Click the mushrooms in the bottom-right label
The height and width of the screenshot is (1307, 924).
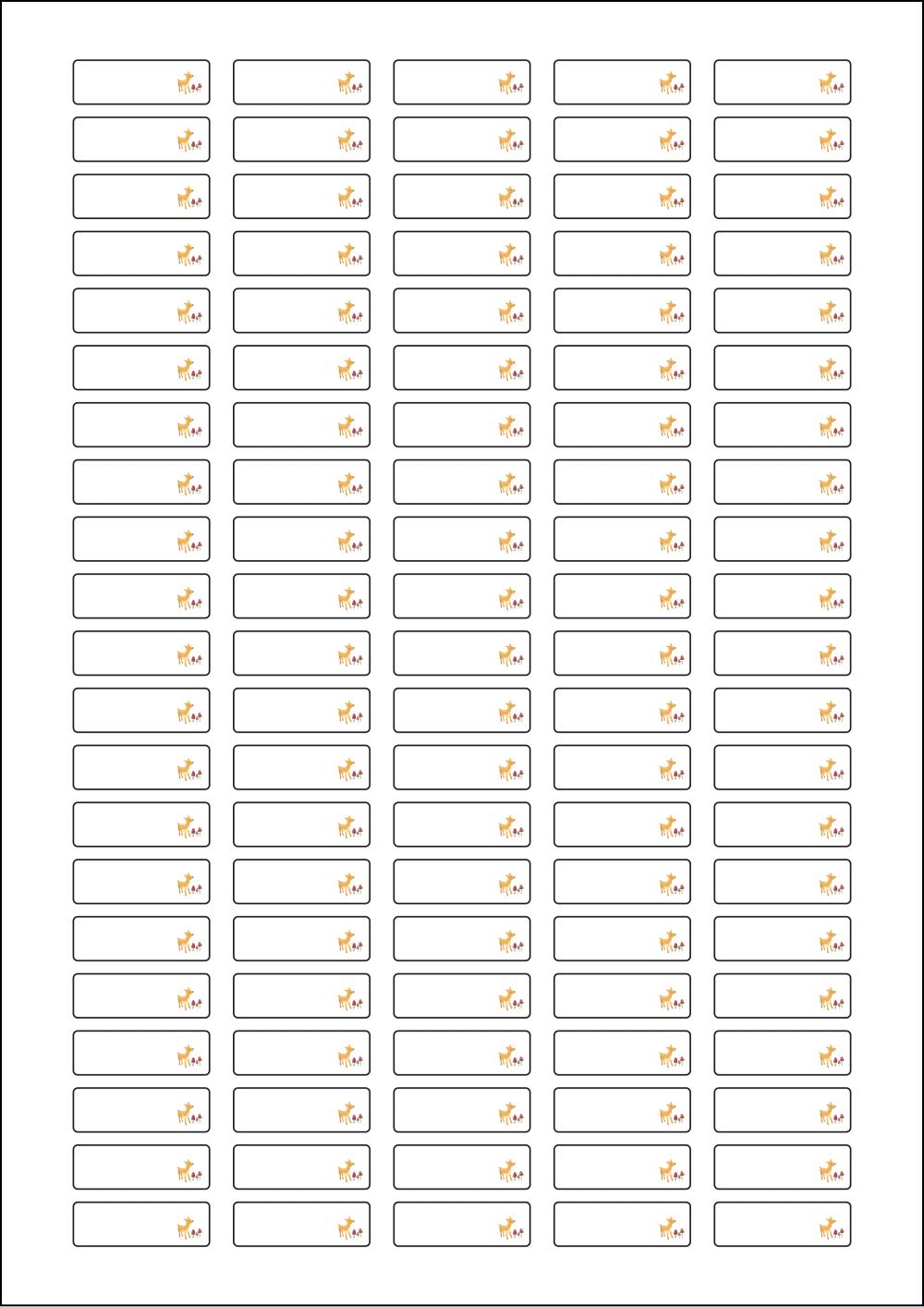(839, 1231)
